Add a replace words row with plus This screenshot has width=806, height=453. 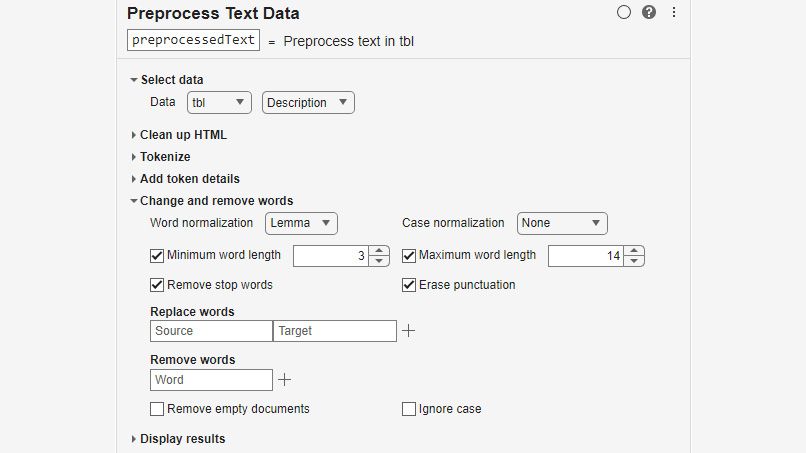(x=408, y=330)
